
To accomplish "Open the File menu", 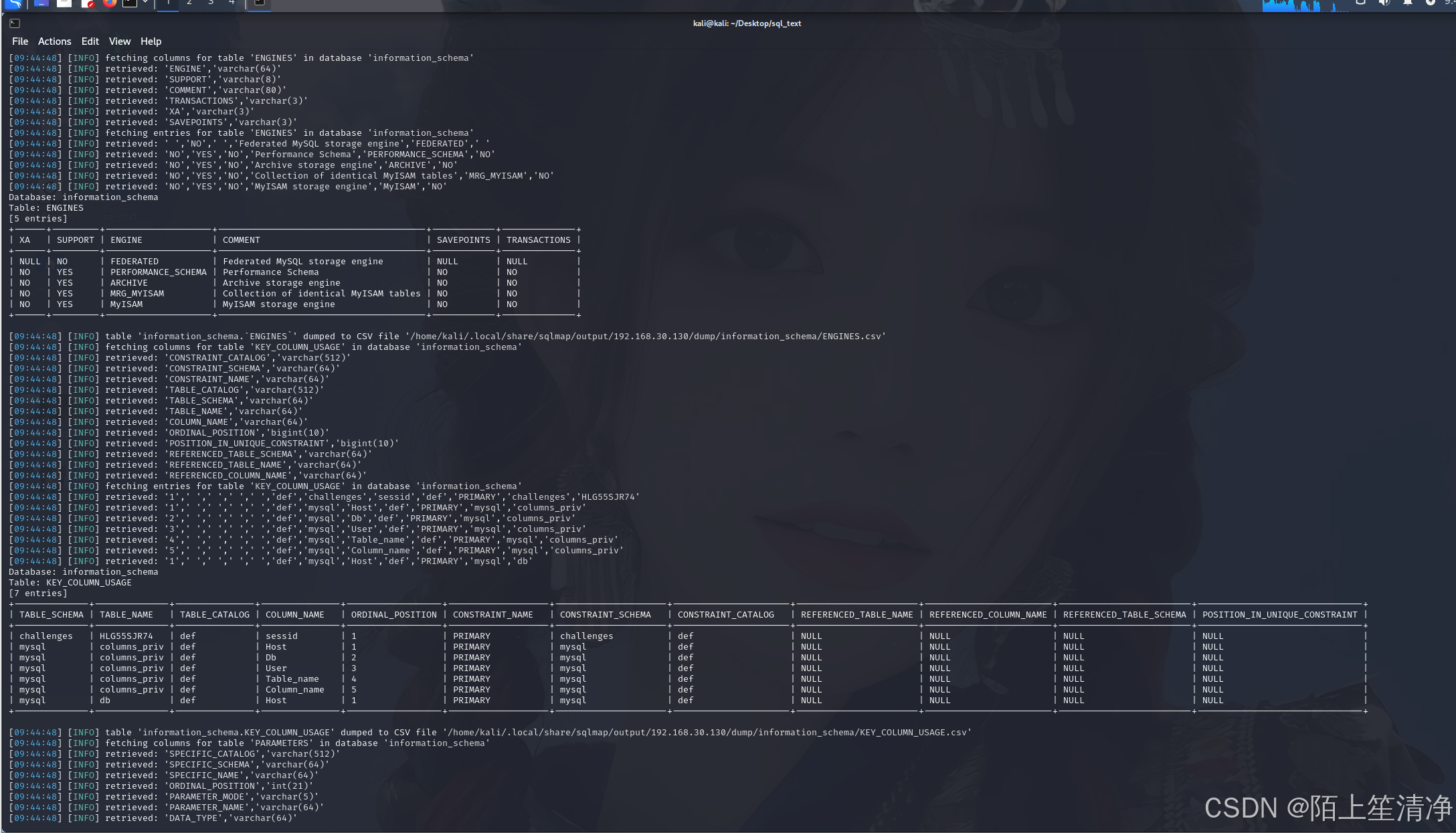I will click(20, 41).
